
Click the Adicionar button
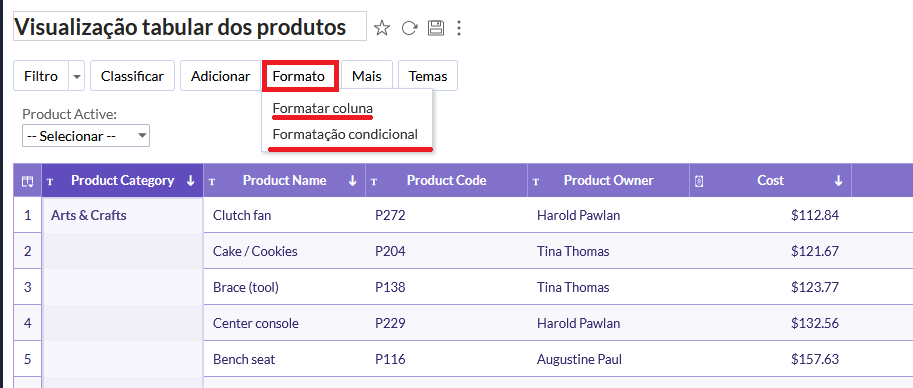pyautogui.click(x=220, y=76)
